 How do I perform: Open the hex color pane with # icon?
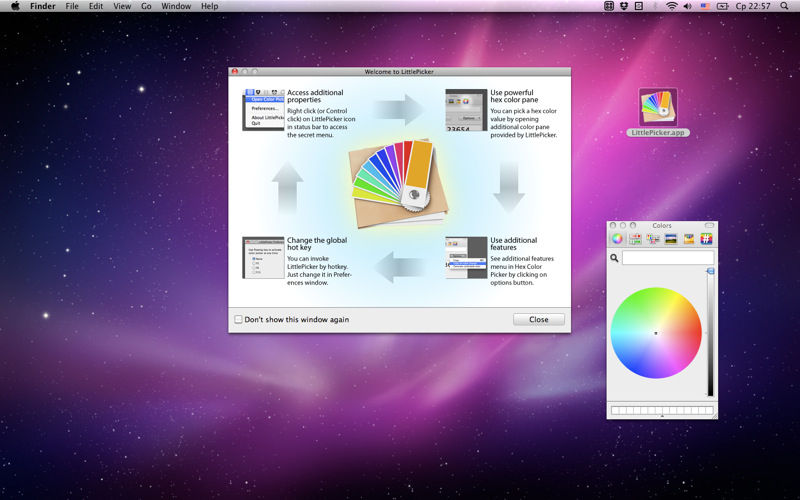point(706,239)
